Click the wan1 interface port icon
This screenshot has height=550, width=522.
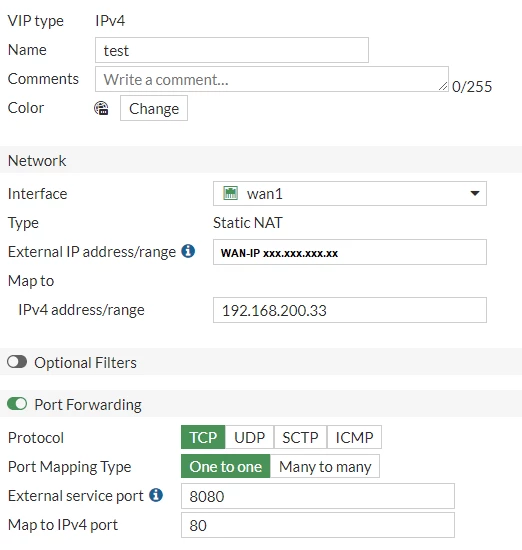[x=230, y=193]
